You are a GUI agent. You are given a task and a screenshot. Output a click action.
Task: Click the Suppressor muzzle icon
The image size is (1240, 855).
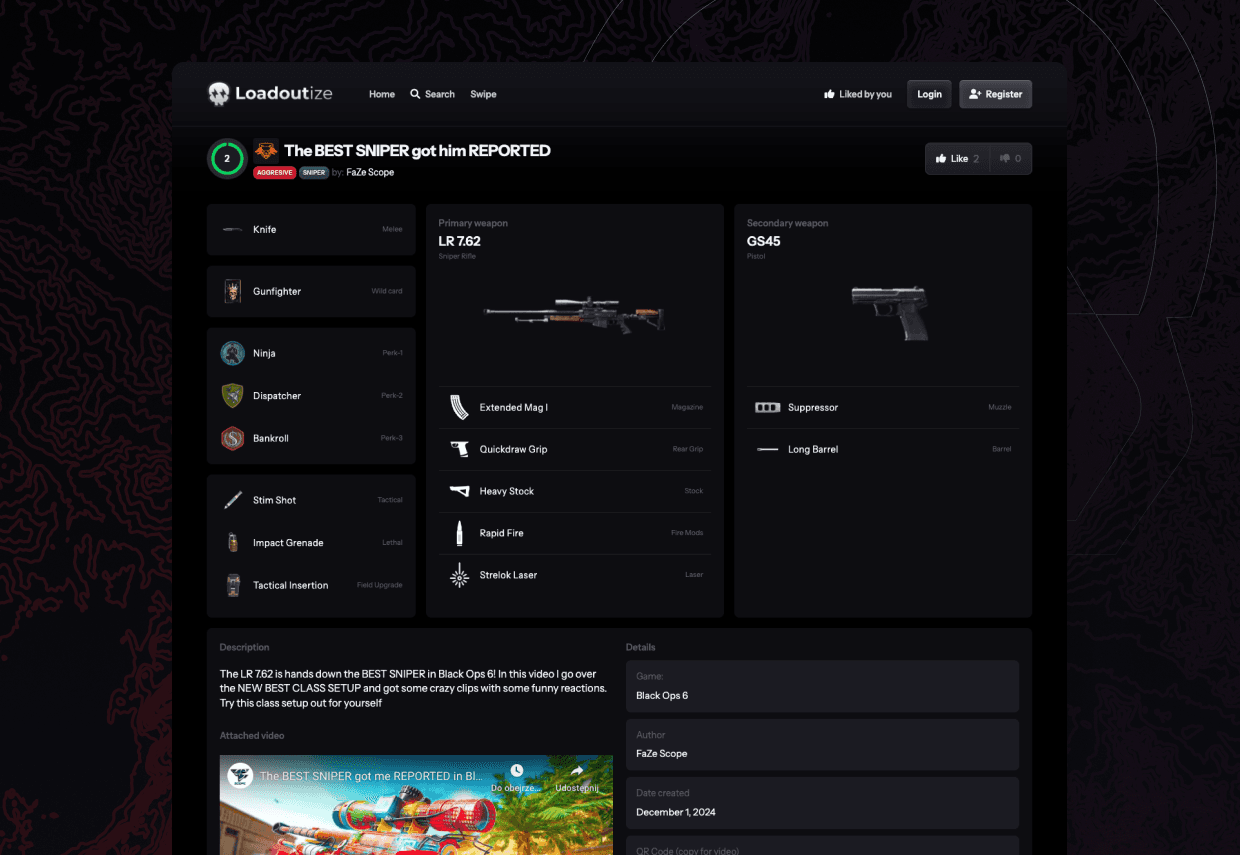(x=767, y=407)
